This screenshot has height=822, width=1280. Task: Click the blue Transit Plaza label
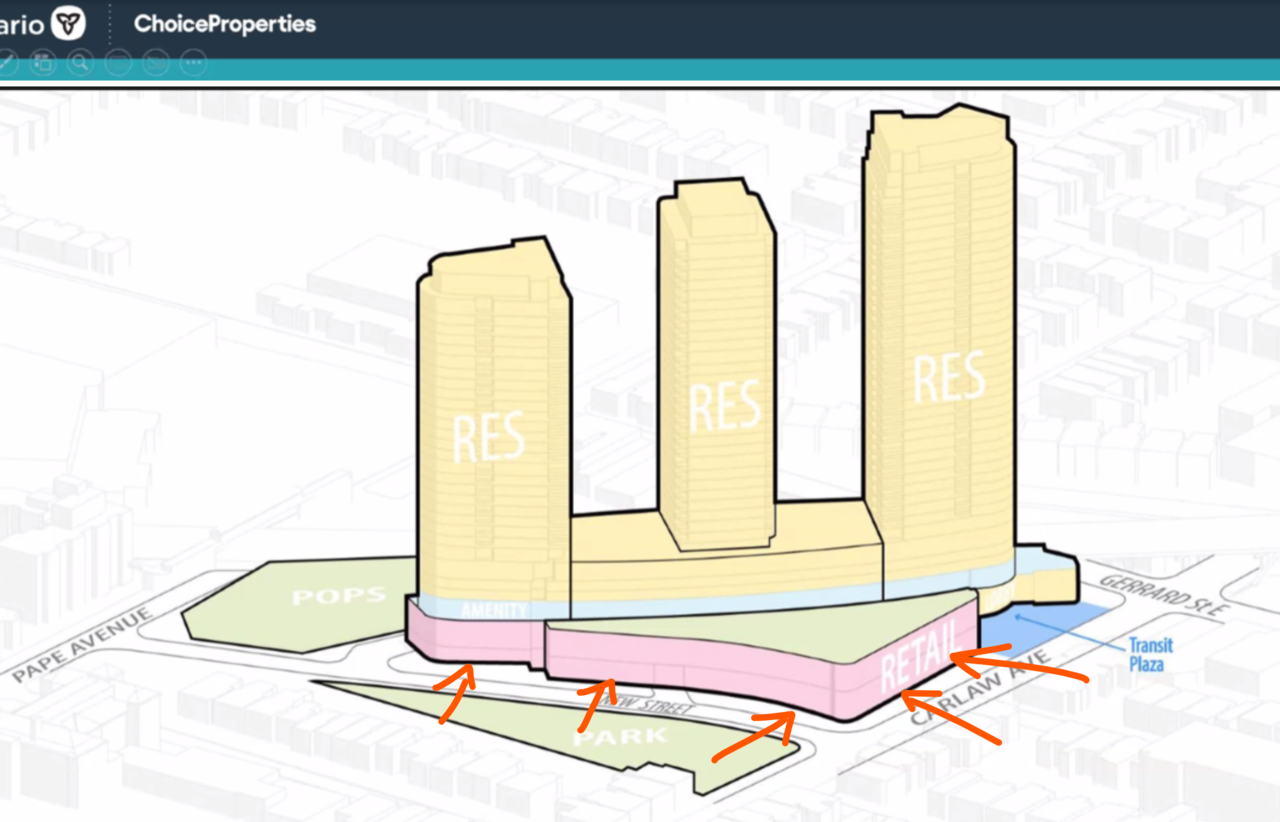tap(1150, 654)
